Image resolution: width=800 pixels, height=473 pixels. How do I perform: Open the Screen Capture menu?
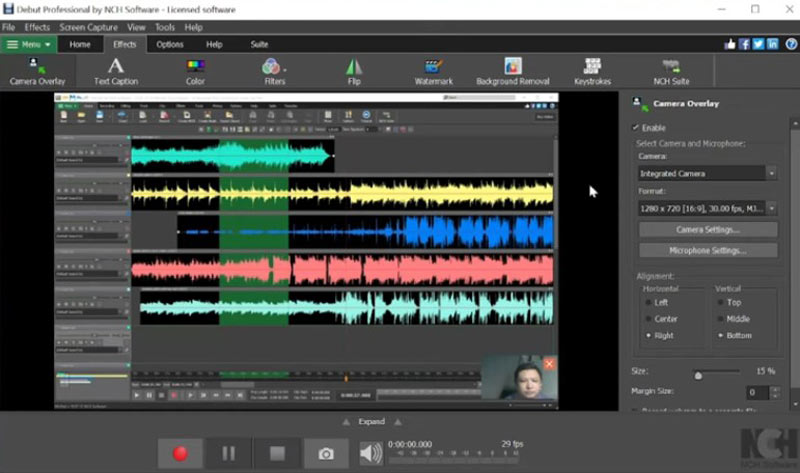[x=88, y=27]
